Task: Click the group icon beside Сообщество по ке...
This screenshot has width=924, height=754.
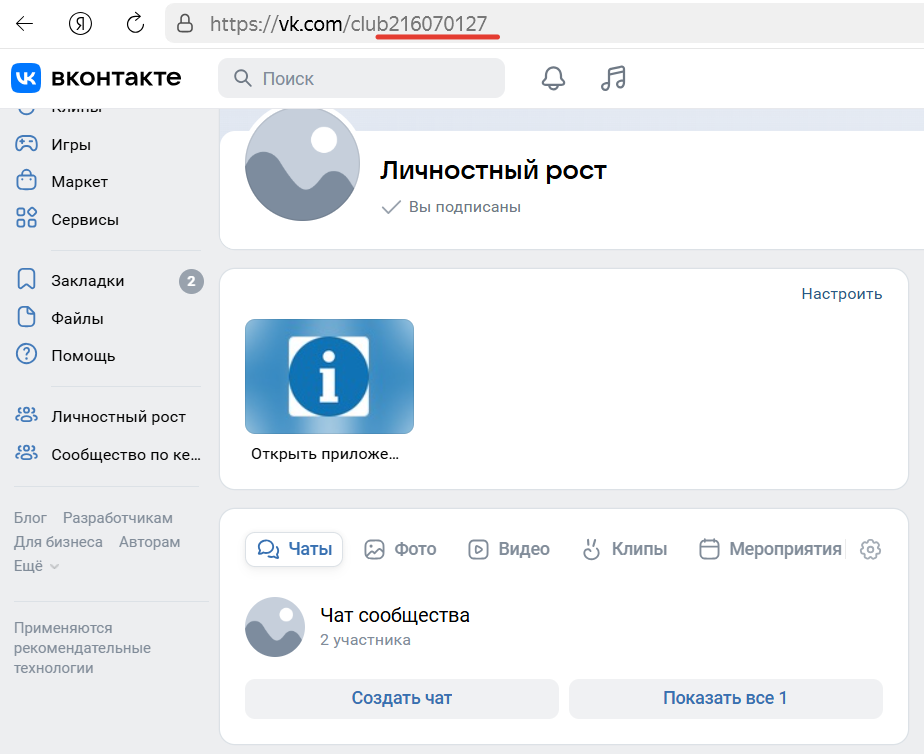Action: 27,453
